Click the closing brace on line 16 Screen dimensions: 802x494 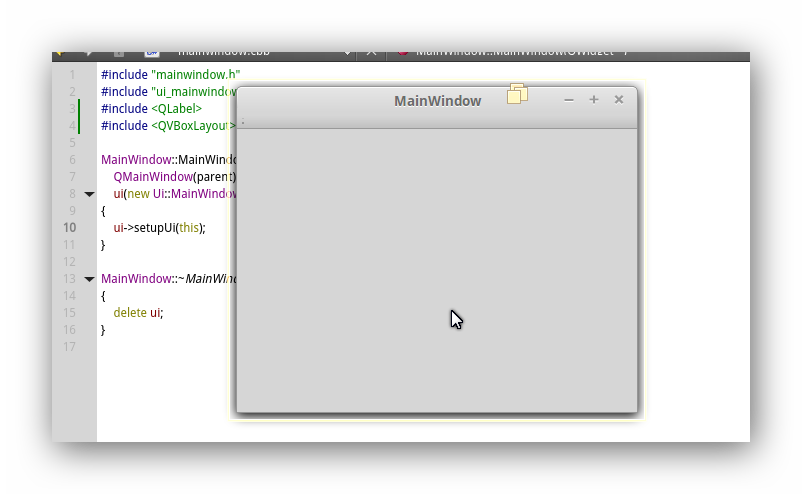103,330
